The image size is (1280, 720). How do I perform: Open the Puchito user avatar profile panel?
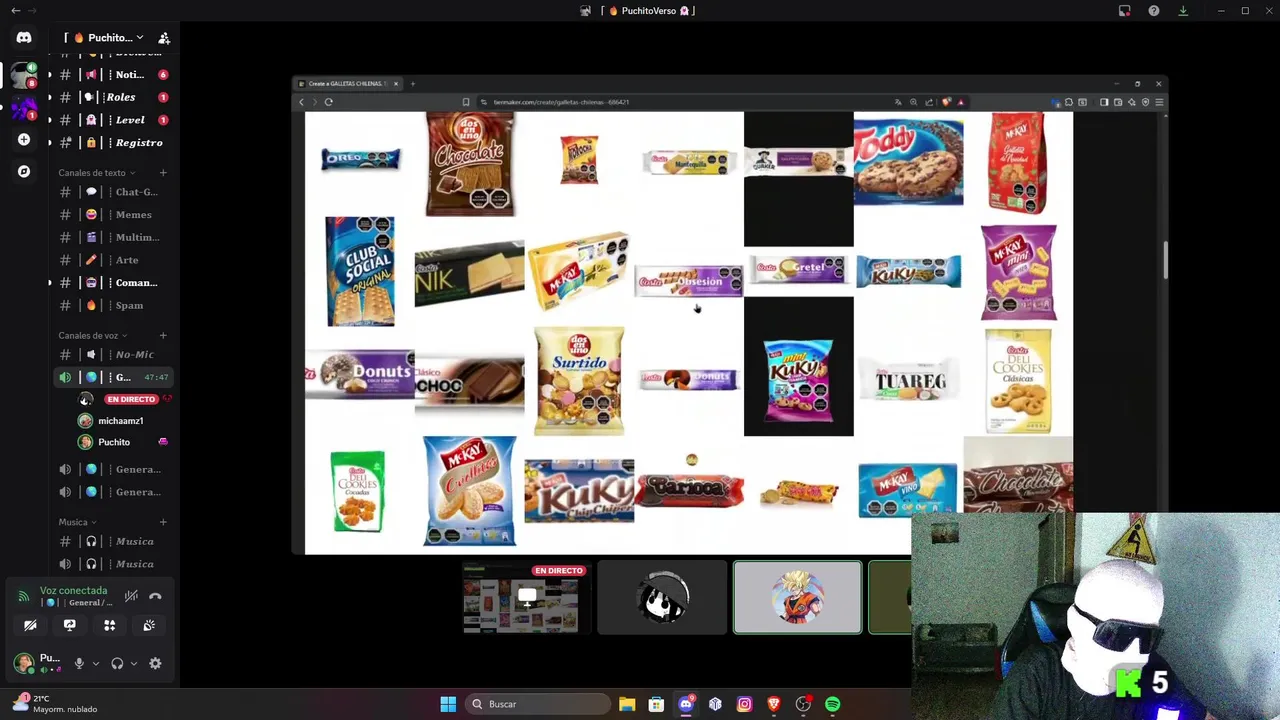[24, 663]
